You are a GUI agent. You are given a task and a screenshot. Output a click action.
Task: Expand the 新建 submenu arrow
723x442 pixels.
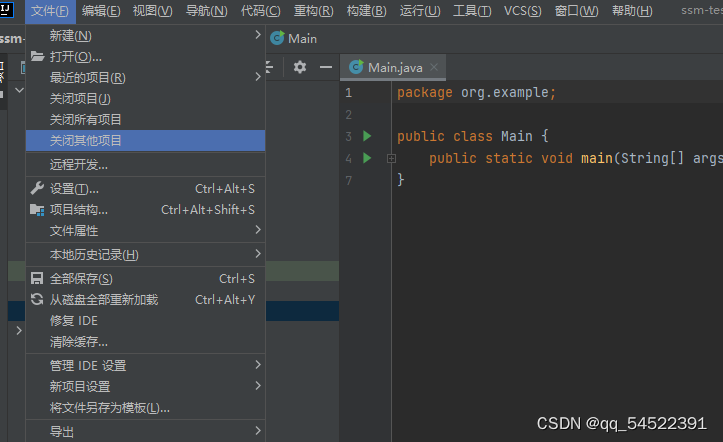pos(258,35)
